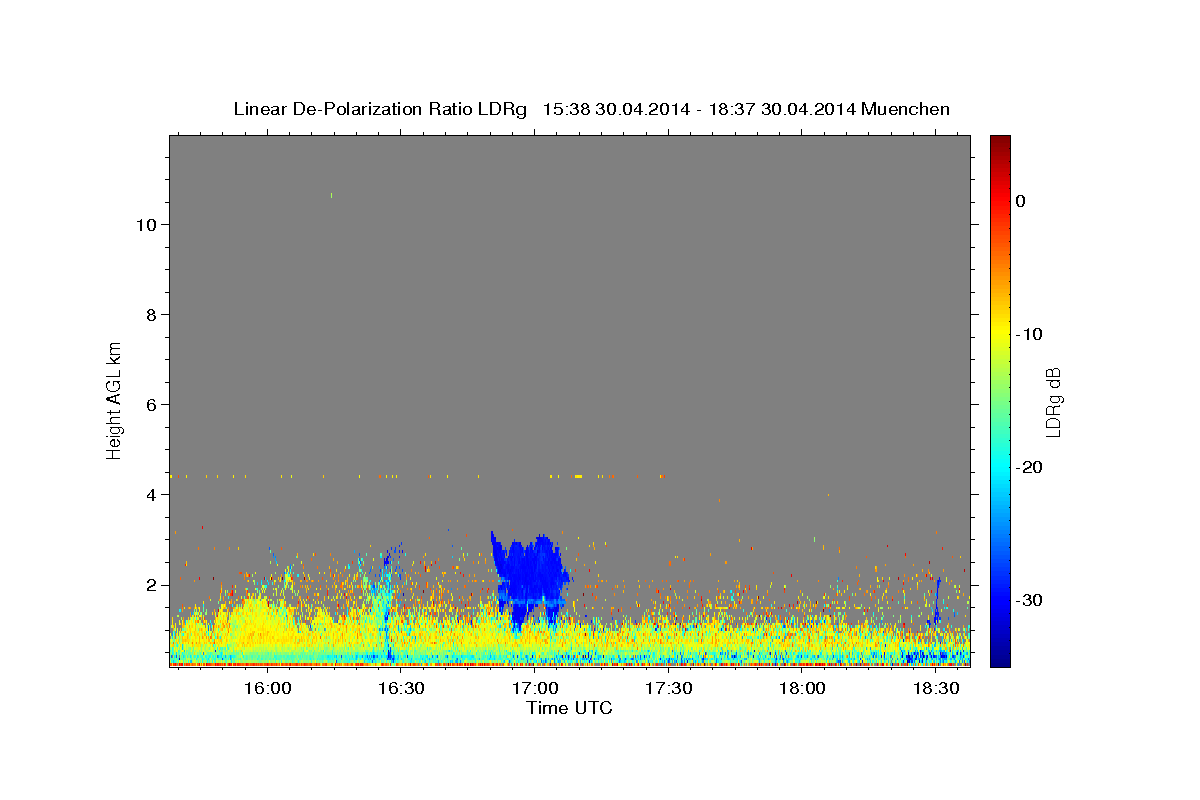Click the 18:30 time tick label
Screen dimensions: 1200x800
936,688
